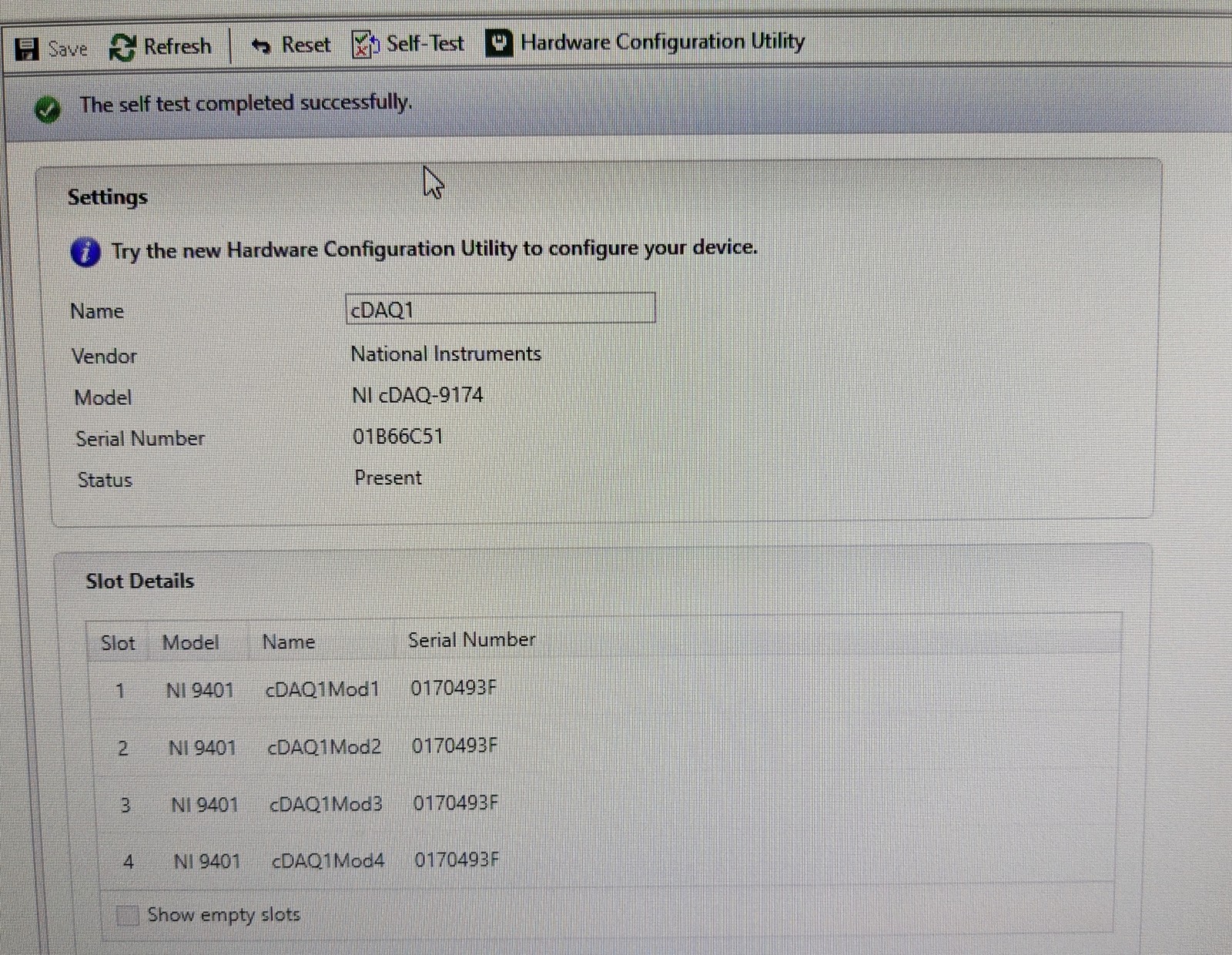Click slot number 1 cell
This screenshot has width=1232, height=955.
(x=120, y=691)
